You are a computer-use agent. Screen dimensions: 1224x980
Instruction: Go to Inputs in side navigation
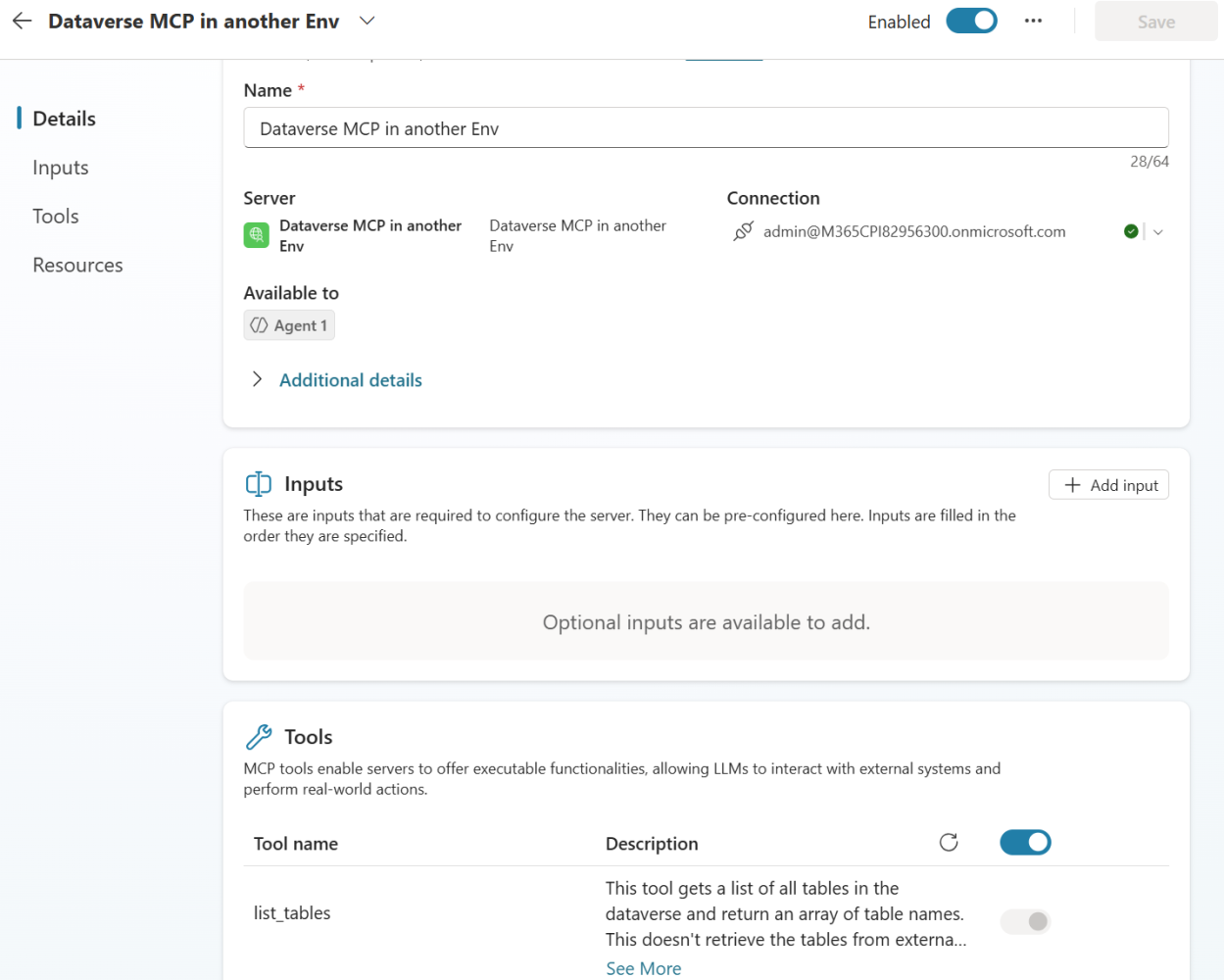point(61,168)
